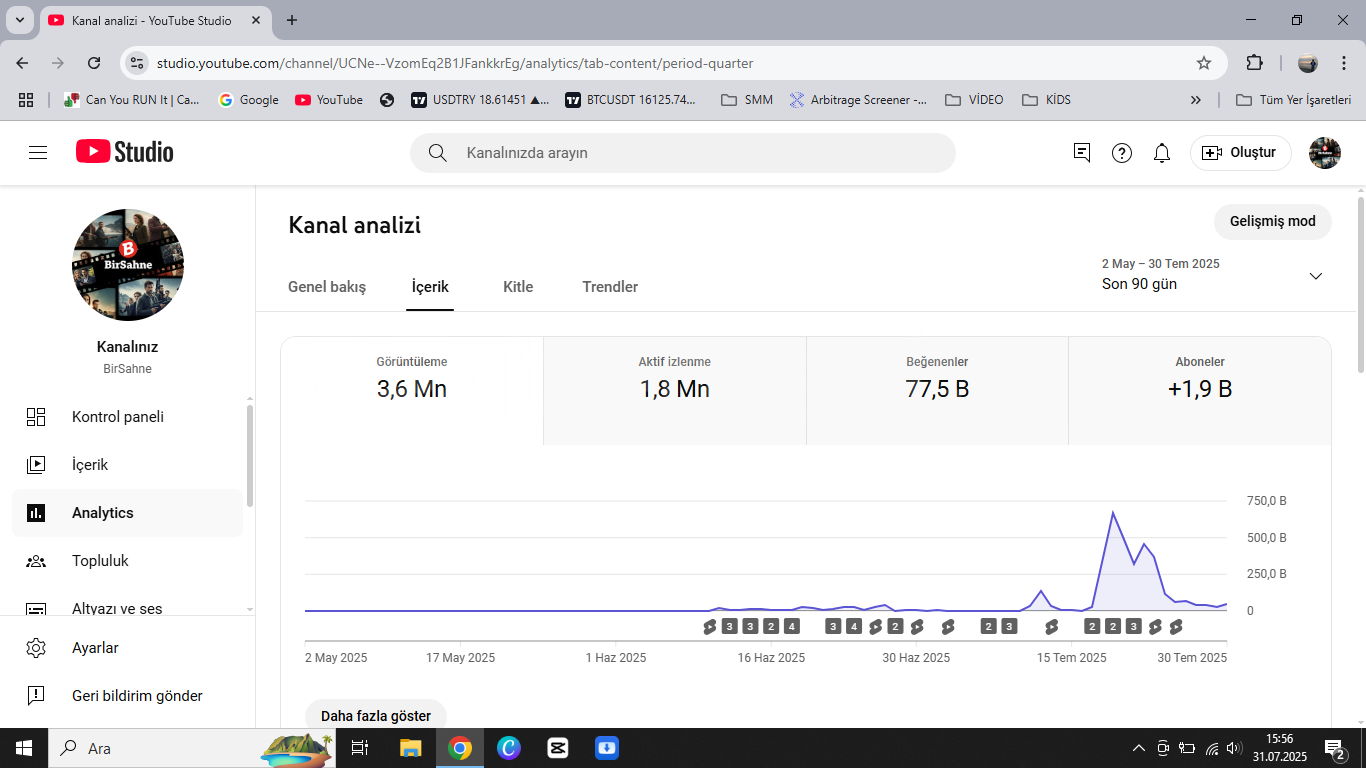Viewport: 1366px width, 768px height.
Task: Open File Explorer from the taskbar
Action: point(411,748)
